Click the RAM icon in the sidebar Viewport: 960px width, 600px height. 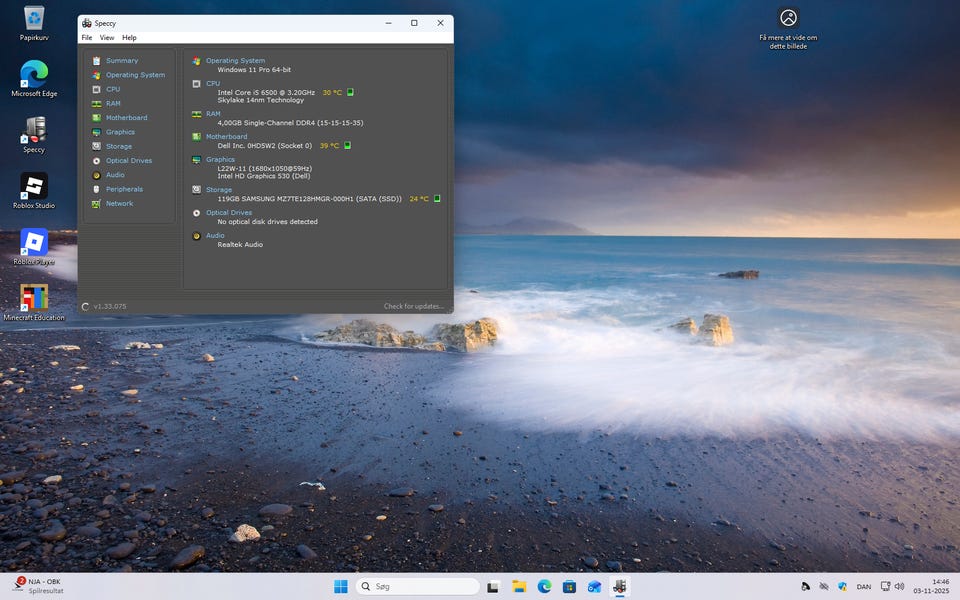pyautogui.click(x=96, y=103)
